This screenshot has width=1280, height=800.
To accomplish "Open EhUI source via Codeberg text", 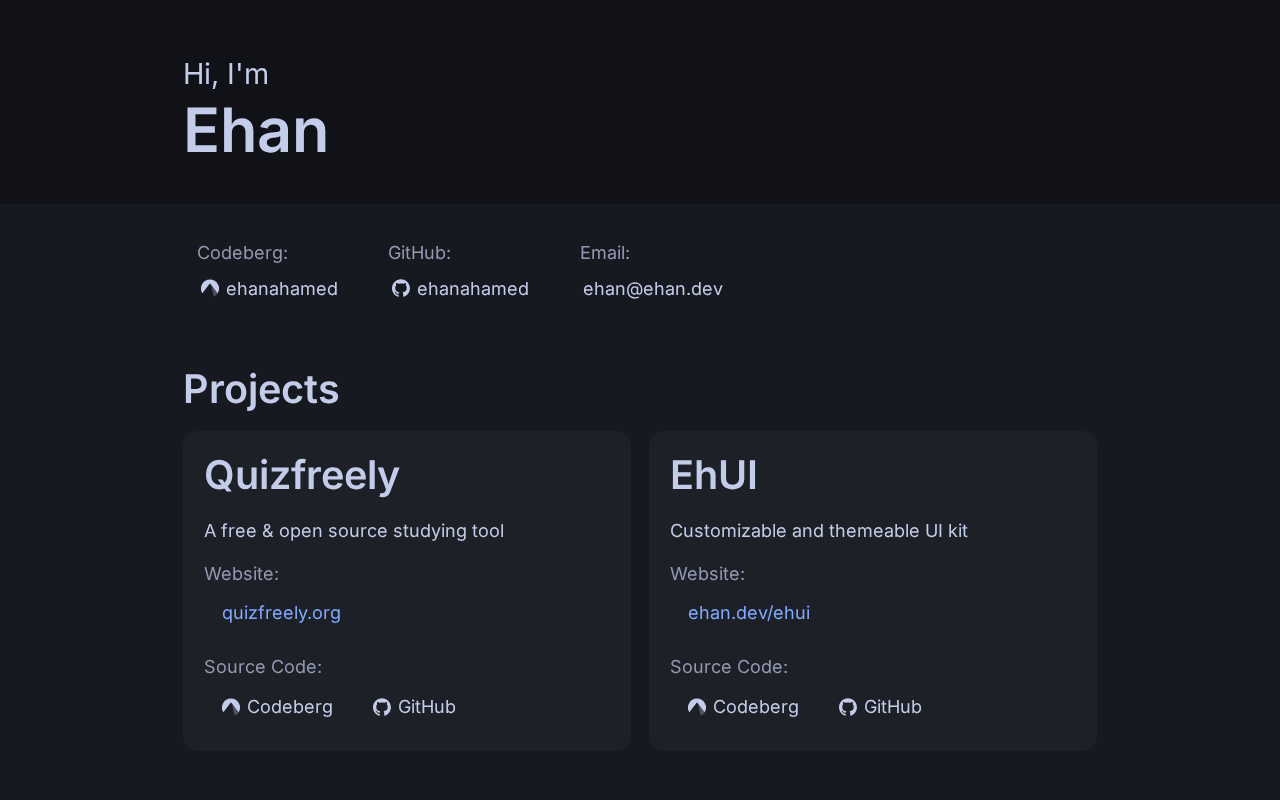I will [x=756, y=707].
